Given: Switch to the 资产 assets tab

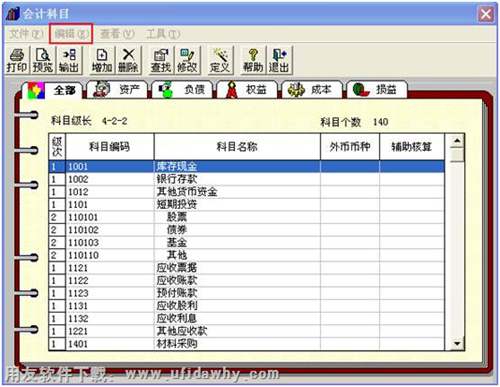Looking at the screenshot, I should click(117, 89).
